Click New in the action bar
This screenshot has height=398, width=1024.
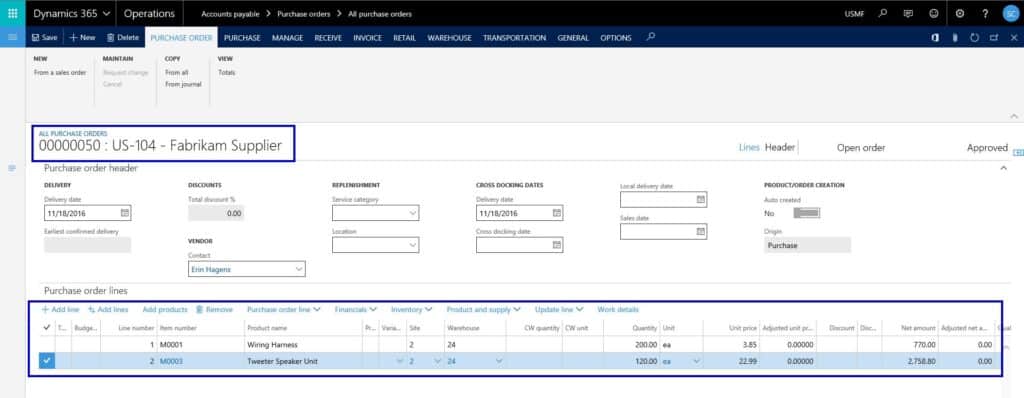82,38
